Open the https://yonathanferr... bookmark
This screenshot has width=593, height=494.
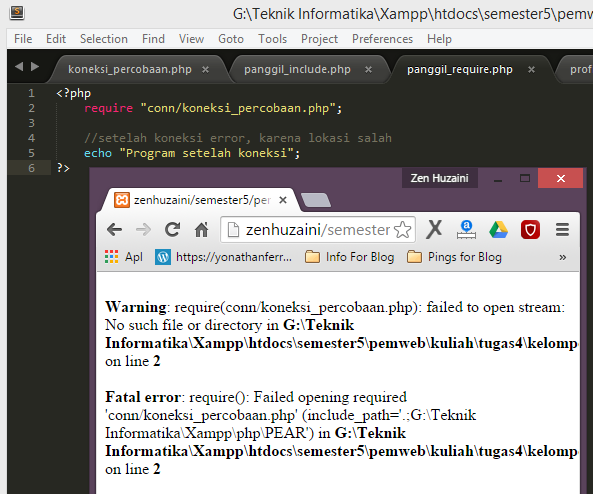(x=224, y=257)
